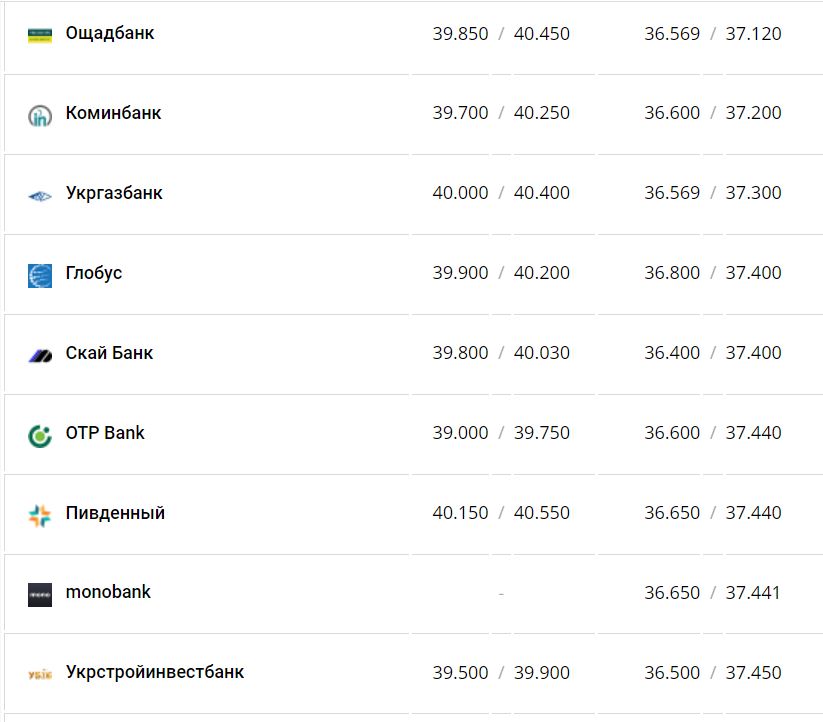Open the Ощадбанк bank name link
This screenshot has height=722, width=823.
(110, 33)
